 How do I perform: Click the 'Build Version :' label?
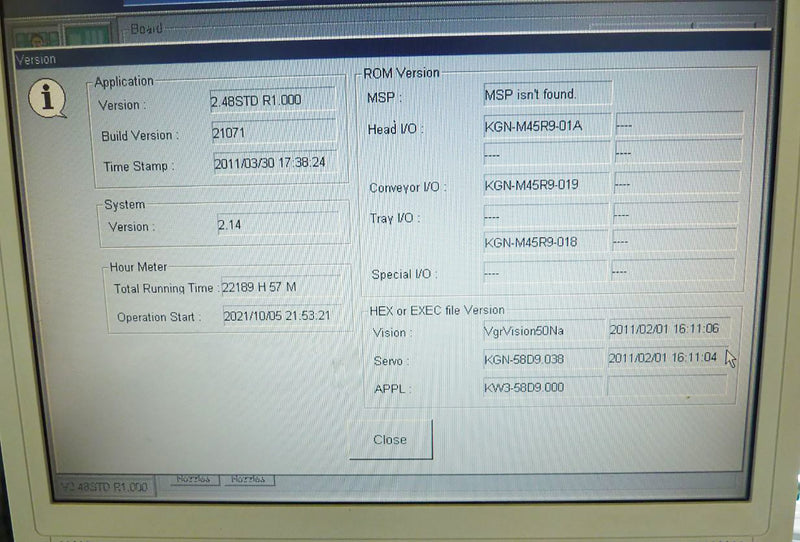coord(140,136)
